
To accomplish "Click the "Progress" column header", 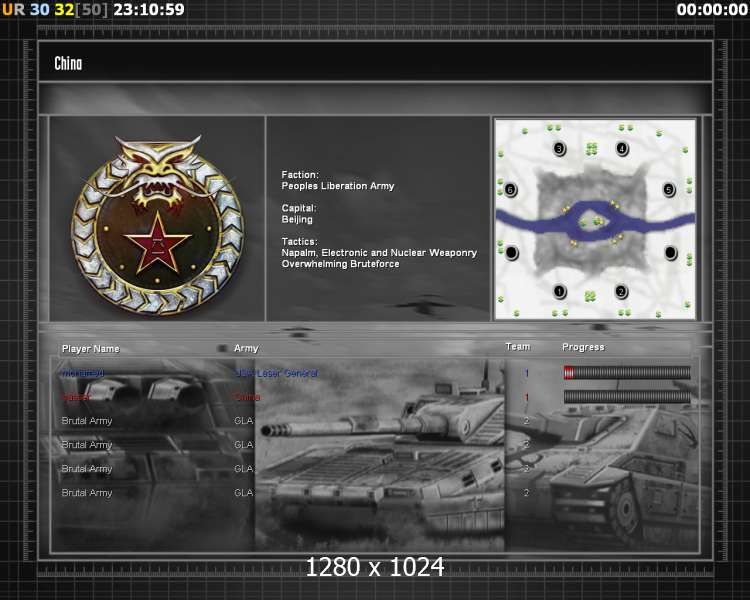I will click(x=583, y=347).
